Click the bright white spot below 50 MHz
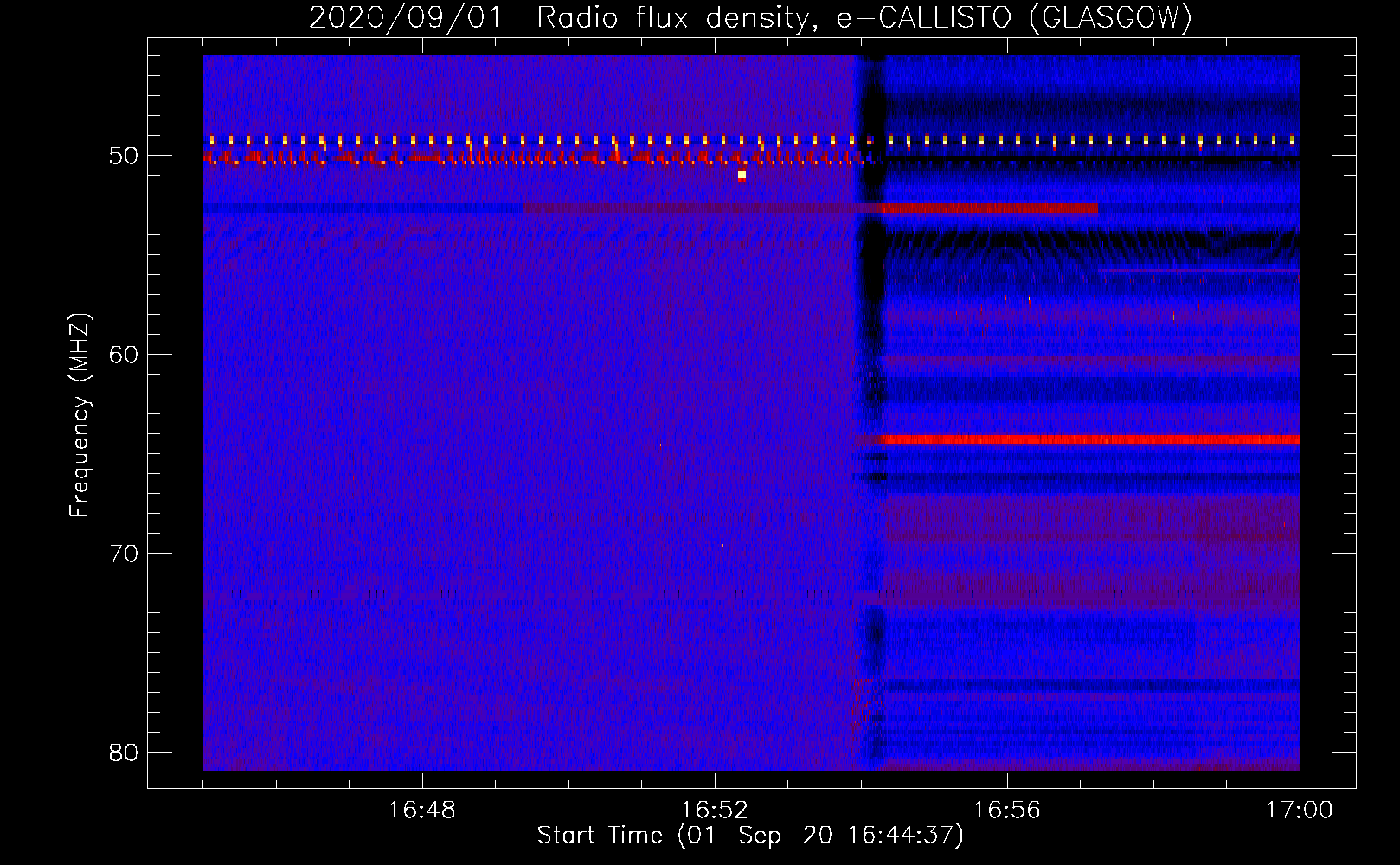This screenshot has height=865, width=1400. (x=742, y=176)
